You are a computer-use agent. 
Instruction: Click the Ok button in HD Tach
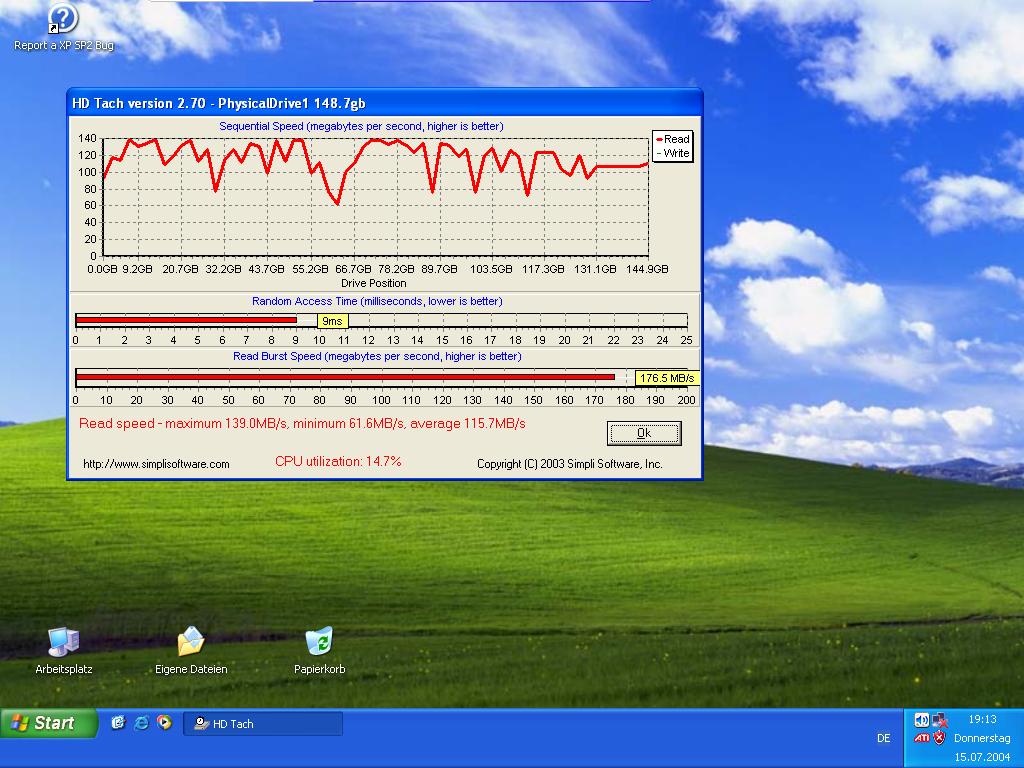click(644, 433)
